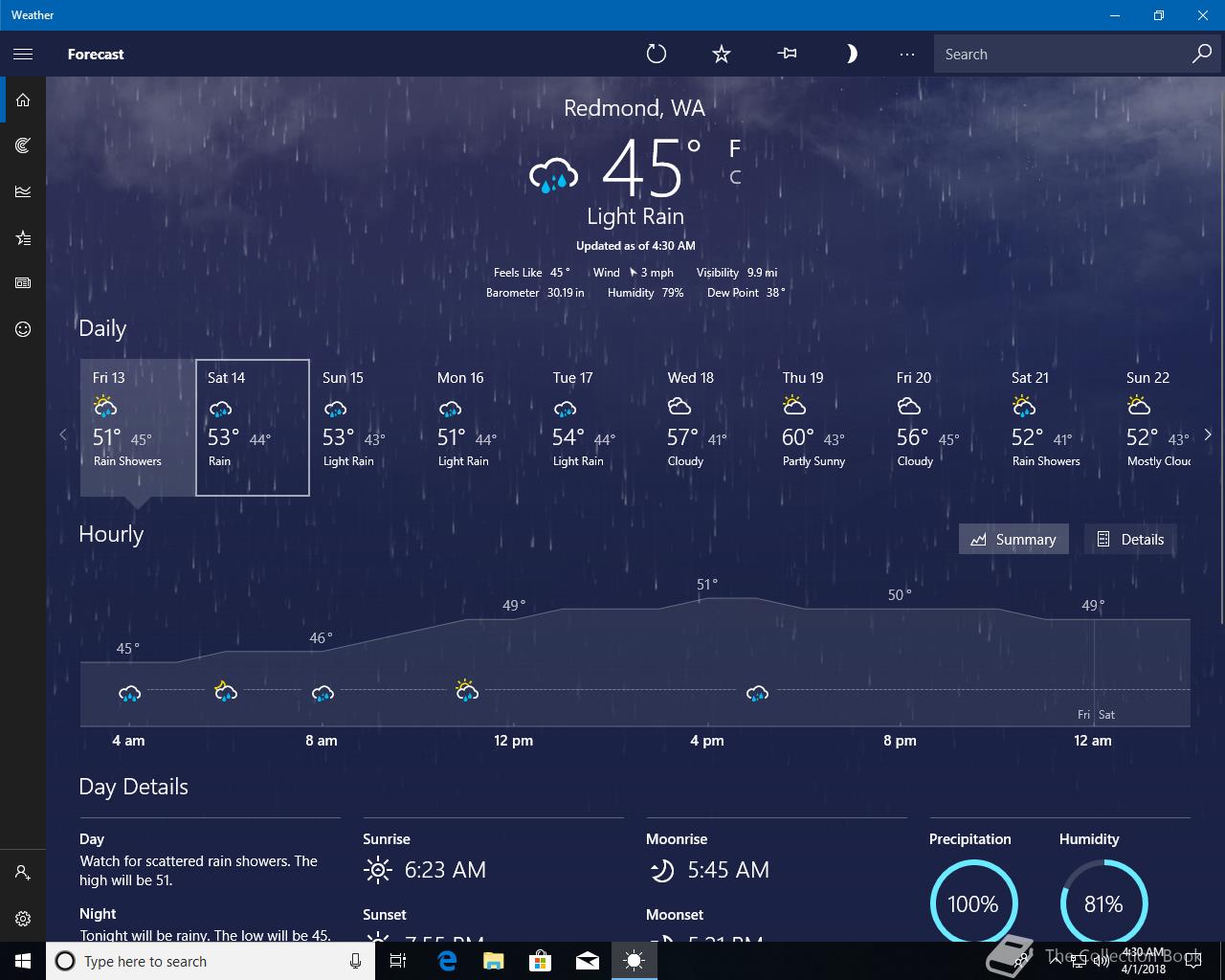Open Maps radar icon in sidebar
This screenshot has height=980, width=1225.
coord(23,145)
